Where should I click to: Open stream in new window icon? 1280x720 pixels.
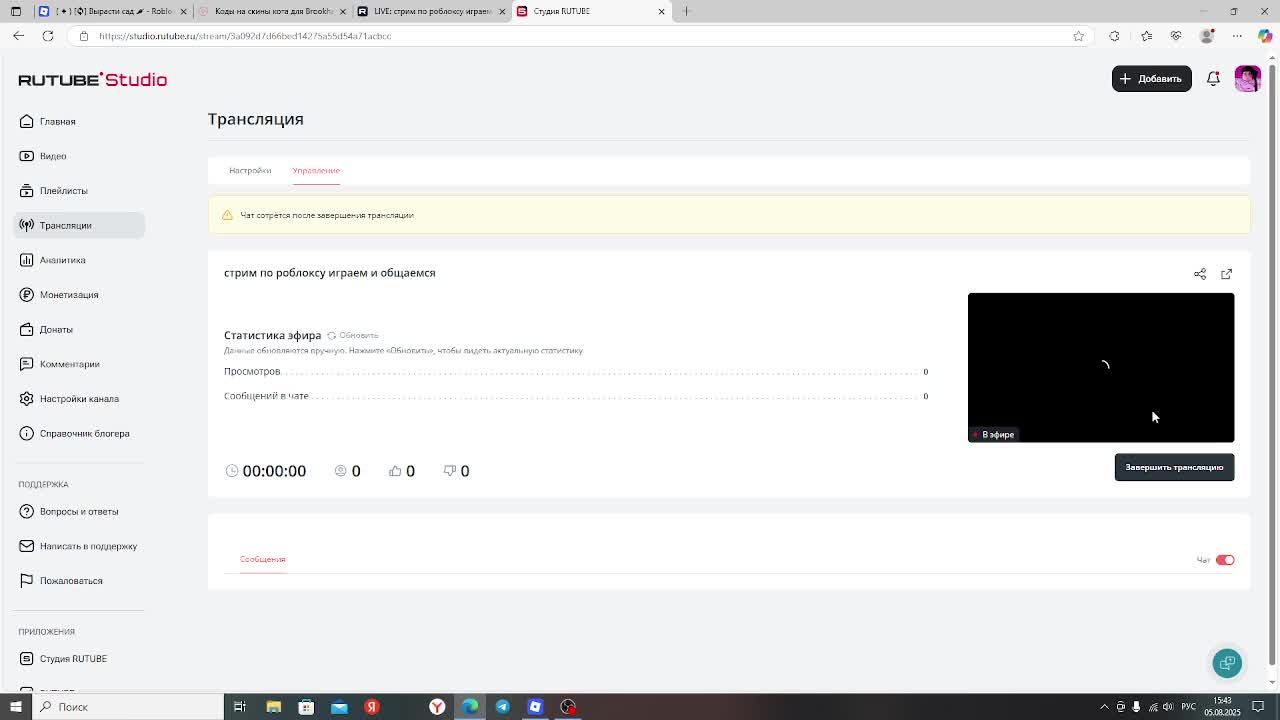[1226, 273]
